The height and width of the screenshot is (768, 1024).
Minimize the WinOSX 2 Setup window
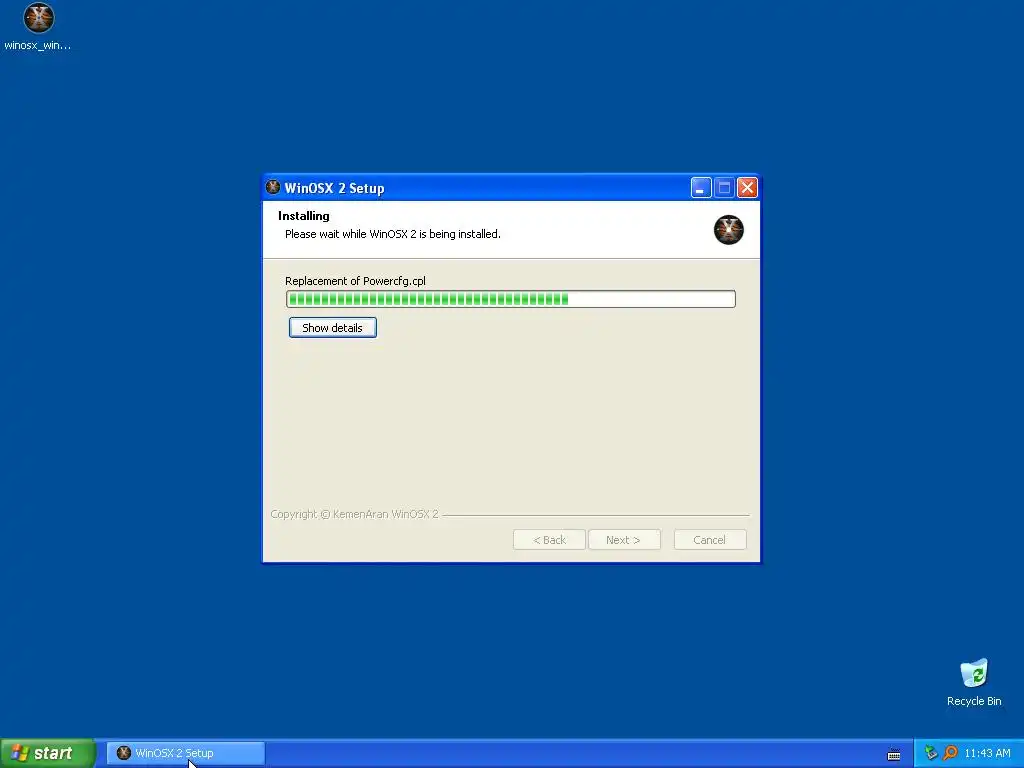(x=701, y=188)
